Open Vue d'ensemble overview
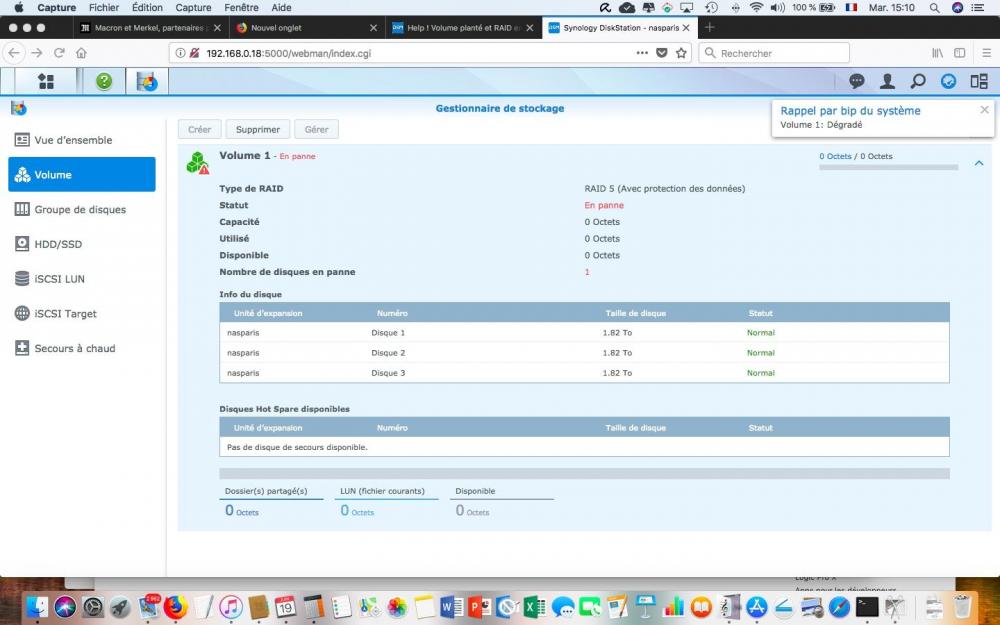 click(x=73, y=140)
